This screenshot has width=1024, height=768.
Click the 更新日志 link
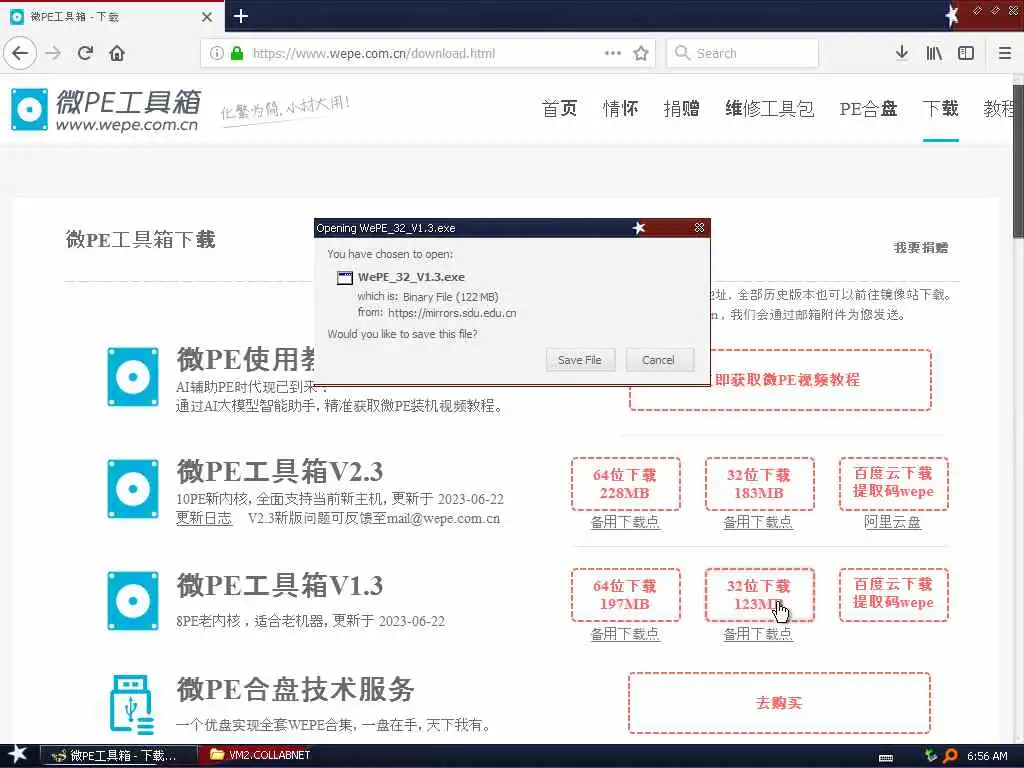coord(204,519)
